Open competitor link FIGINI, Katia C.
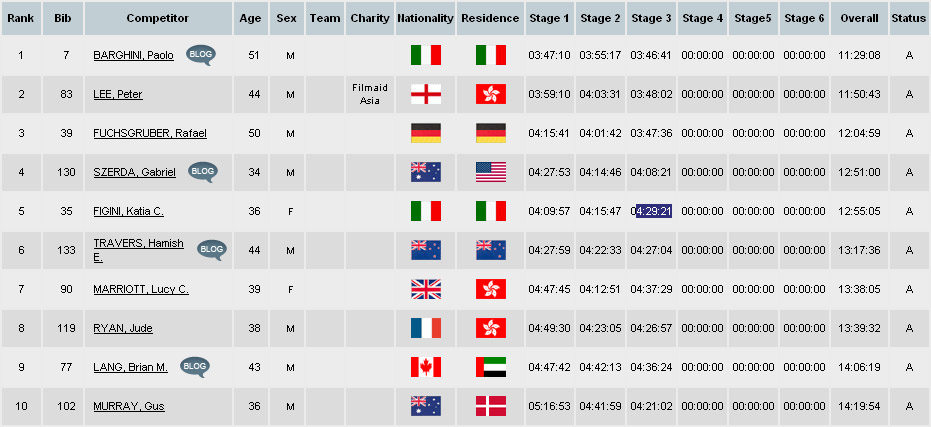 tap(128, 211)
